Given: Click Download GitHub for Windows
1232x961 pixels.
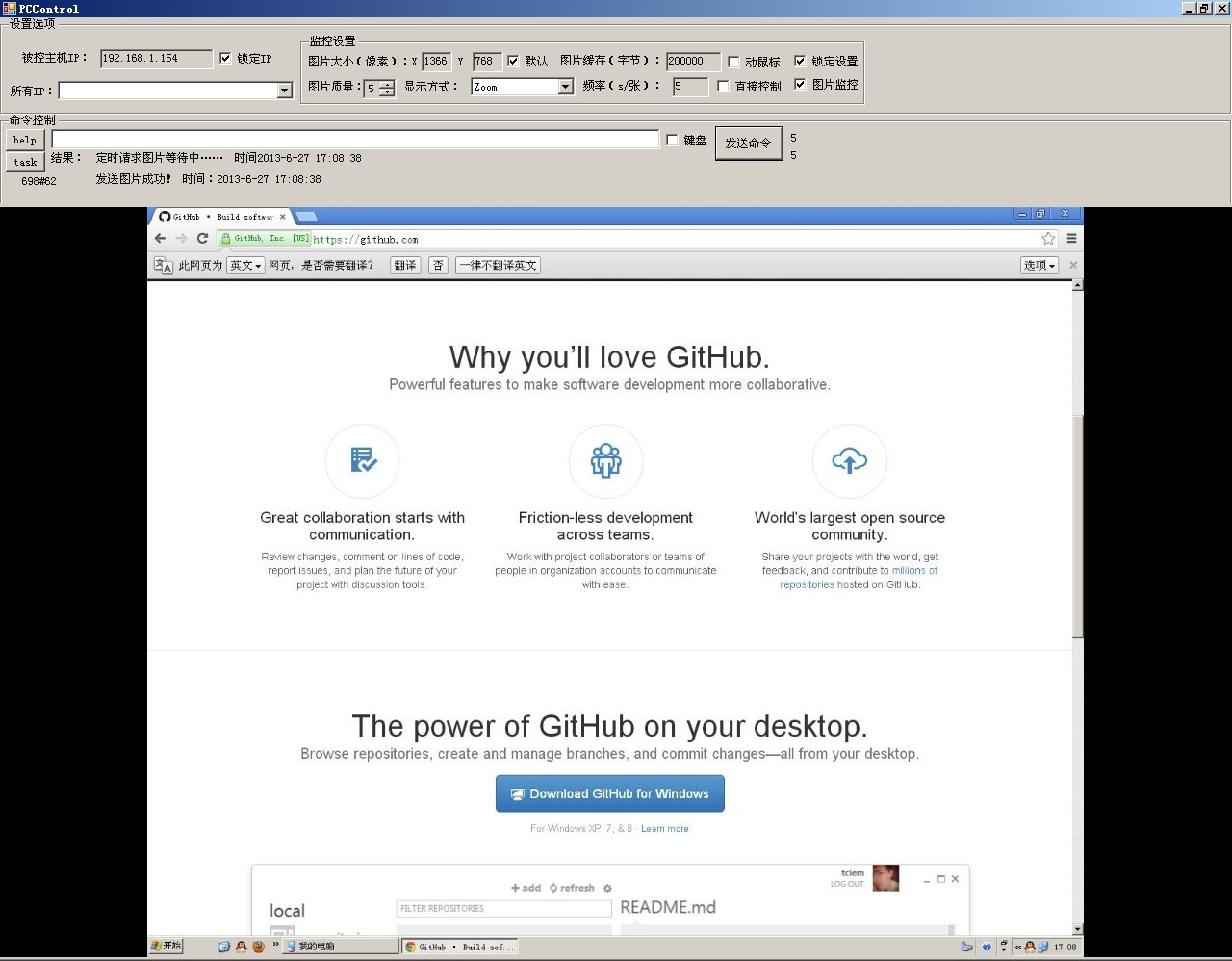Looking at the screenshot, I should (610, 793).
